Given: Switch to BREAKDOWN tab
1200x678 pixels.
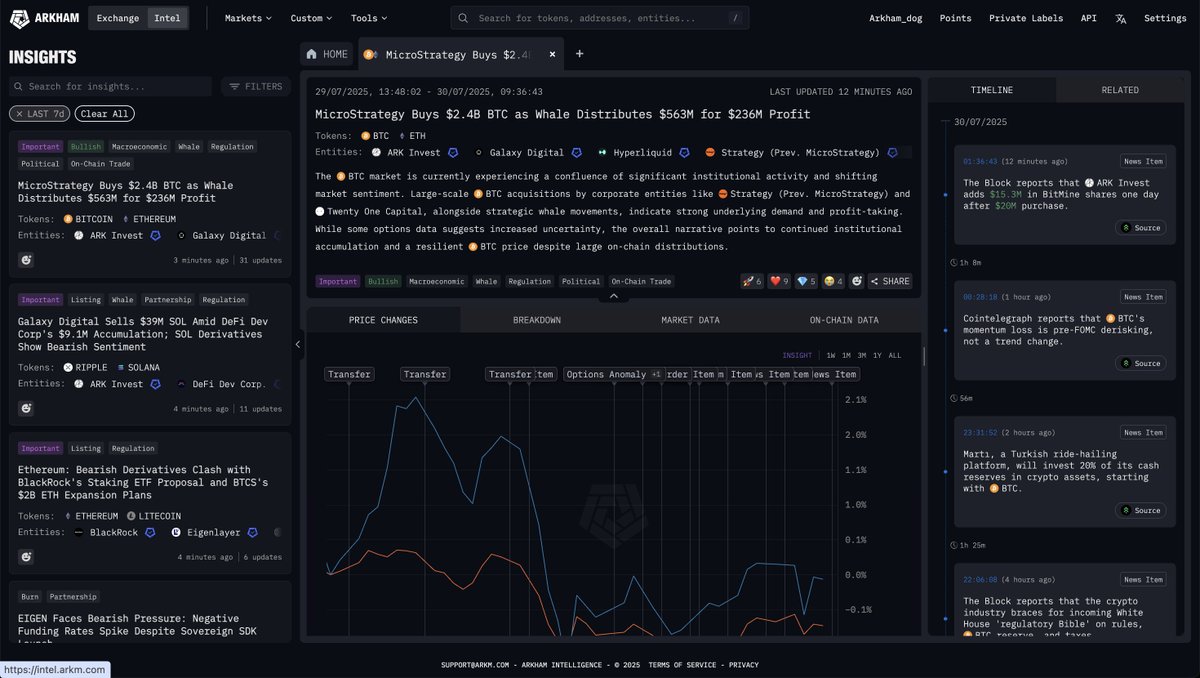Looking at the screenshot, I should (537, 320).
